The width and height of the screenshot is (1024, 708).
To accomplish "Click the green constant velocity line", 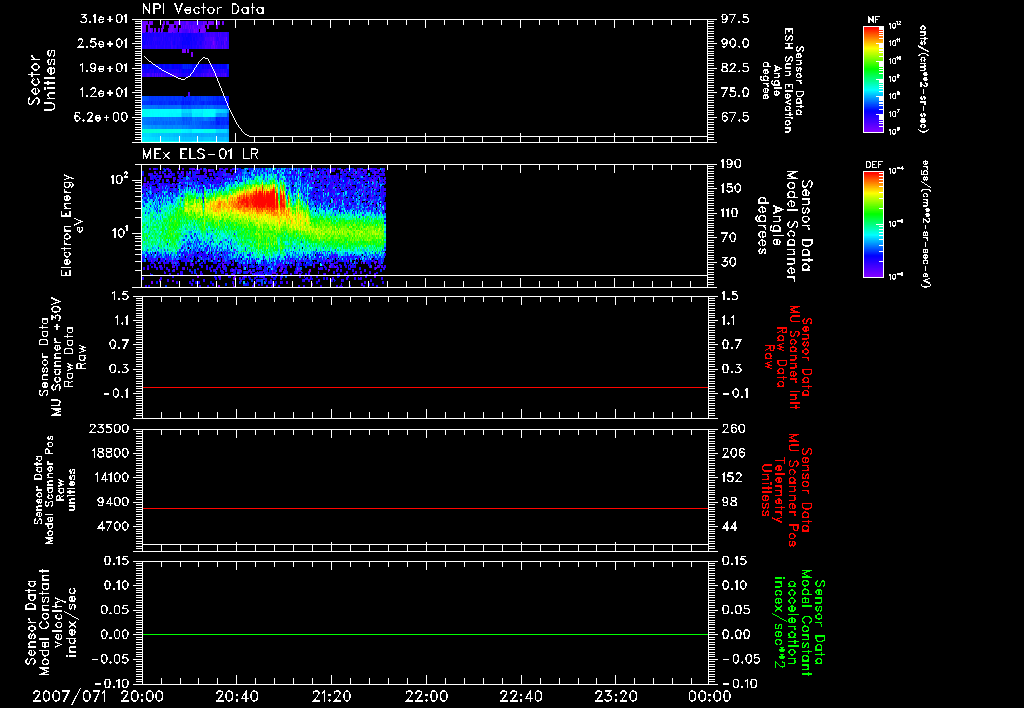I will 425,634.
